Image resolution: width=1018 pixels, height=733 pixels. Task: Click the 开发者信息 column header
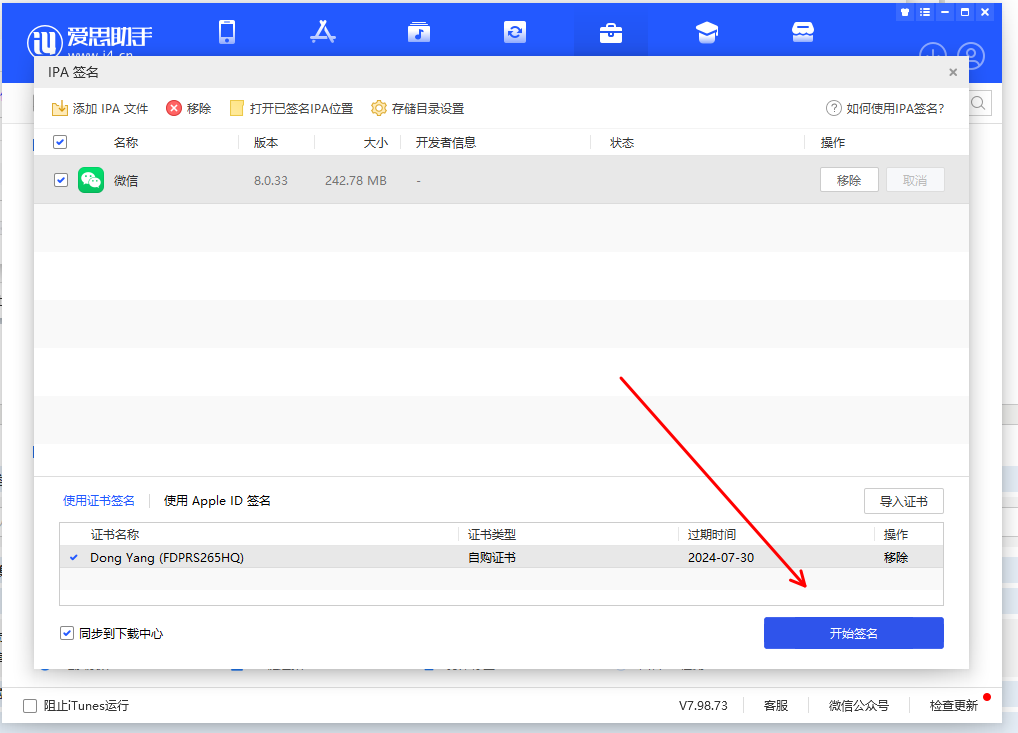coord(446,143)
